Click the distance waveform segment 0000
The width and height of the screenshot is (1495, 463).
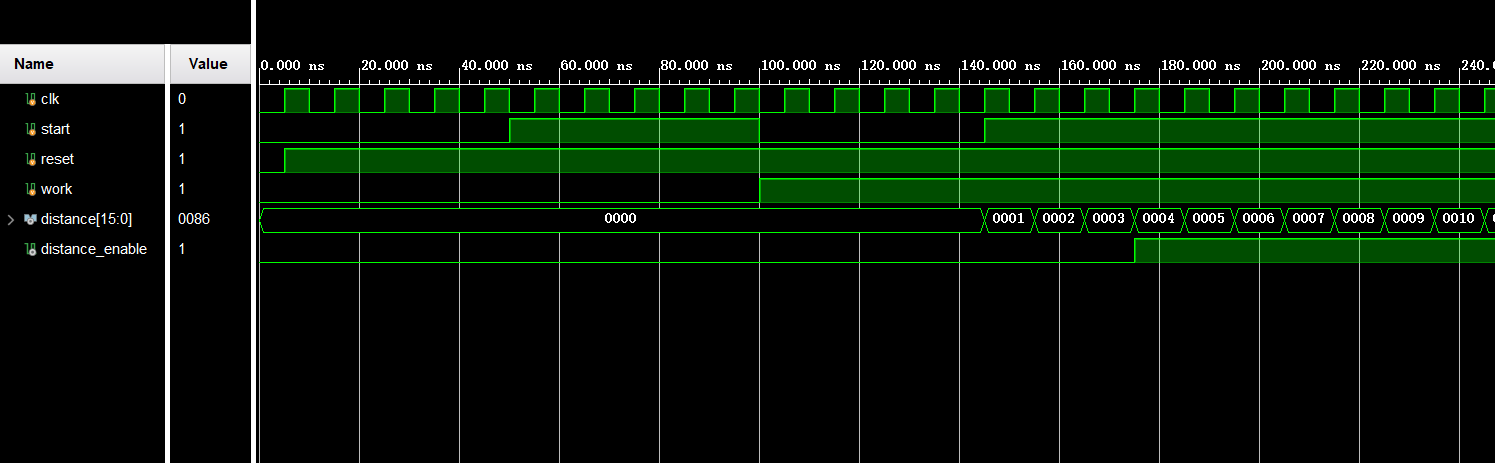pyautogui.click(x=621, y=219)
